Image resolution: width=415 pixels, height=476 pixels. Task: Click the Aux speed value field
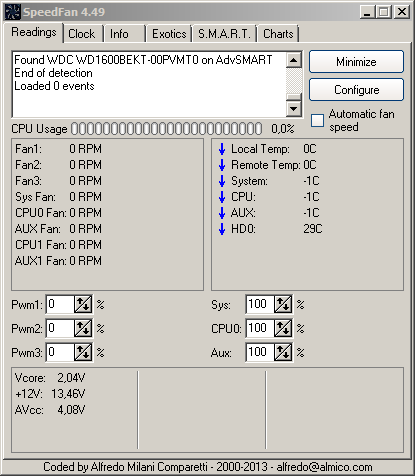[x=260, y=352]
